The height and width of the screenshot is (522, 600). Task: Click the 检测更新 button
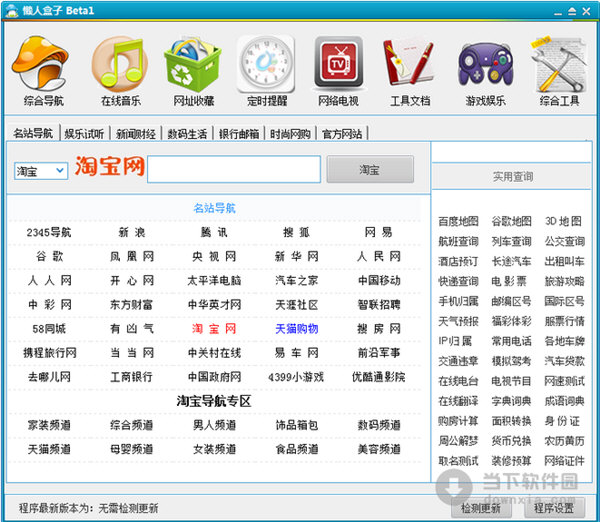point(481,508)
